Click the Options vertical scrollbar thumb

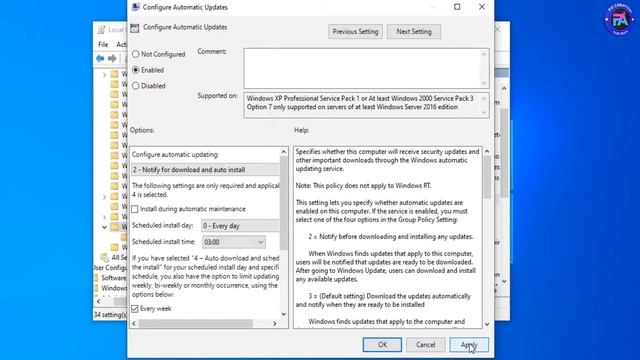tap(284, 203)
